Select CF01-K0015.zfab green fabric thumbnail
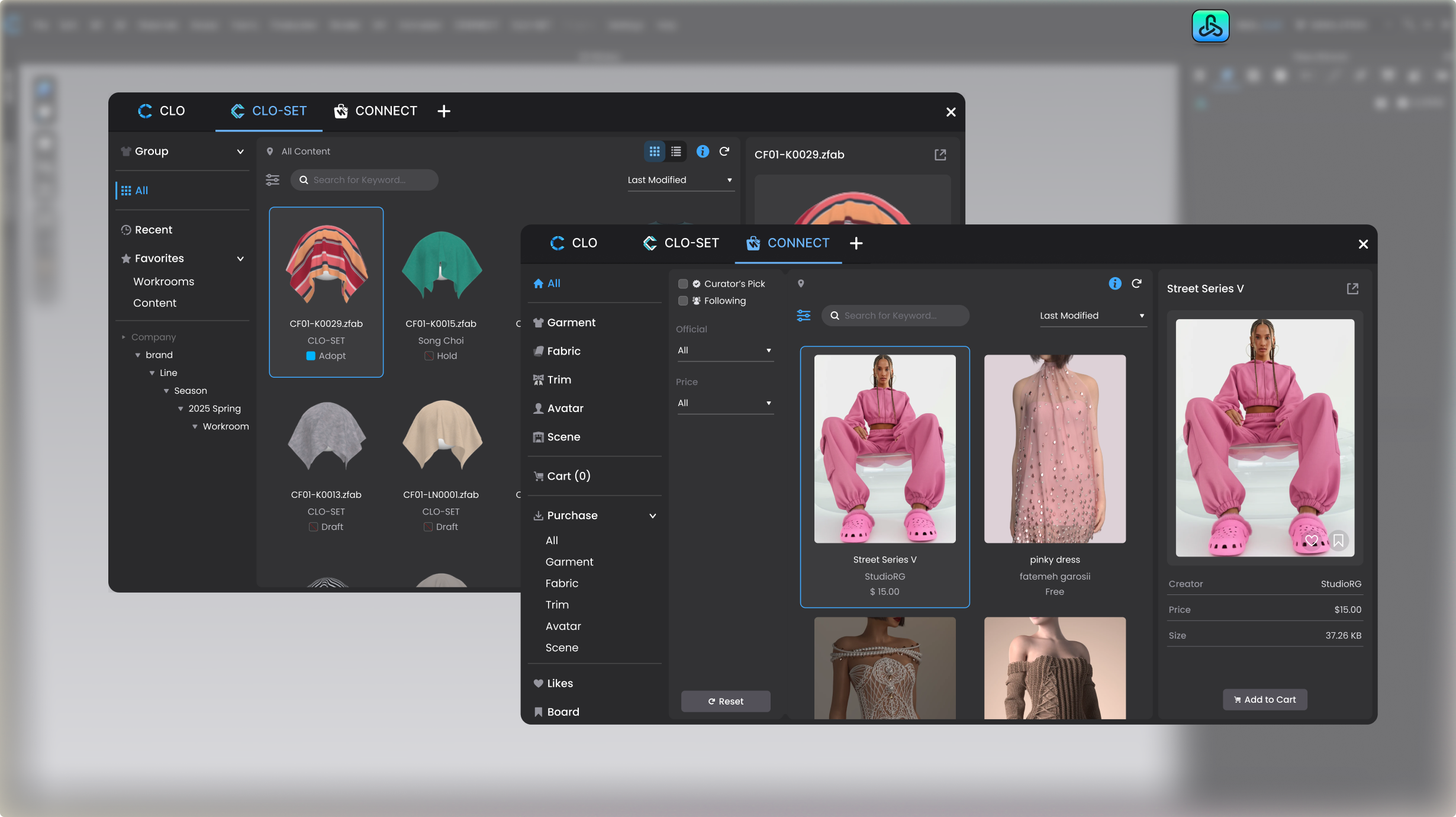Image resolution: width=1456 pixels, height=817 pixels. (x=442, y=265)
